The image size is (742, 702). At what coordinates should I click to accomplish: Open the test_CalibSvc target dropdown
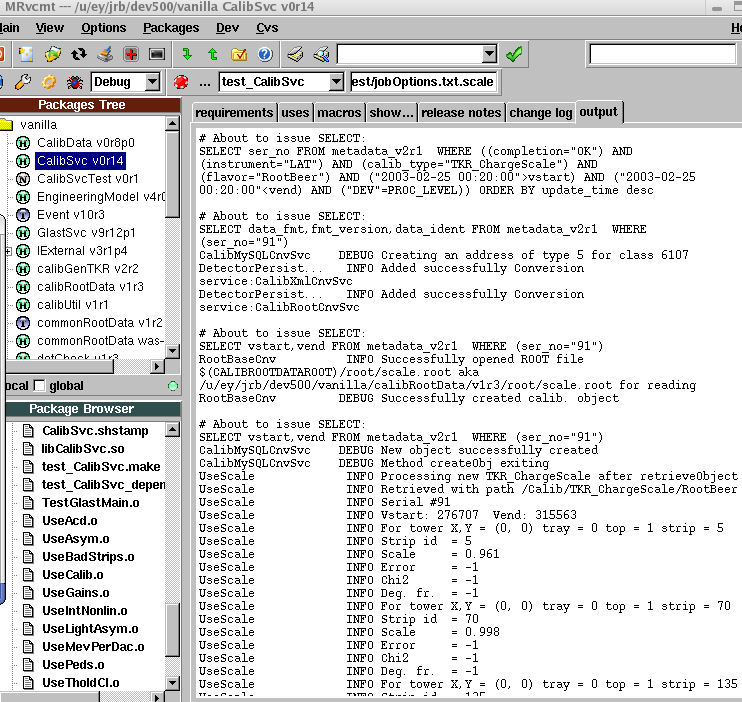tap(335, 82)
